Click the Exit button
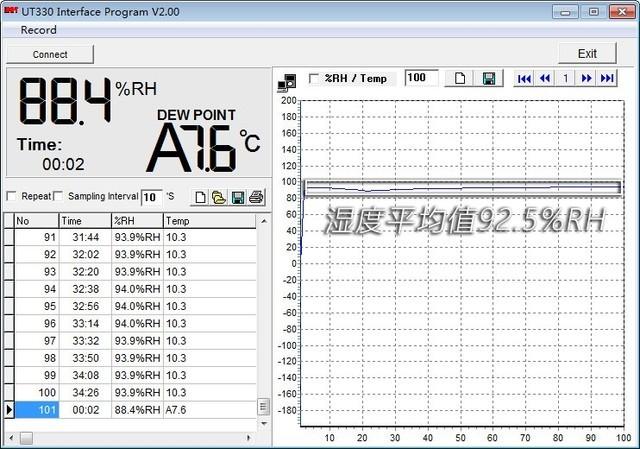Viewport: 640px width, 449px height. [x=587, y=53]
